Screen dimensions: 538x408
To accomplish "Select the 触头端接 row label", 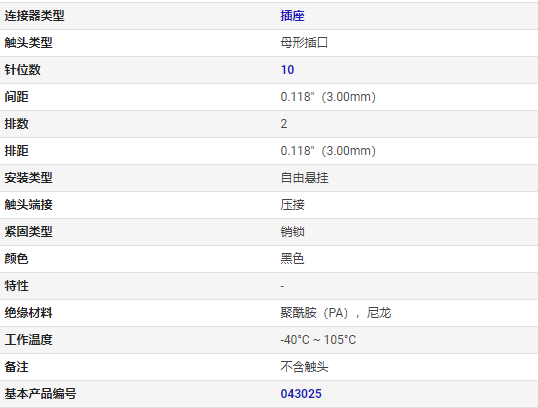I will (x=28, y=205).
